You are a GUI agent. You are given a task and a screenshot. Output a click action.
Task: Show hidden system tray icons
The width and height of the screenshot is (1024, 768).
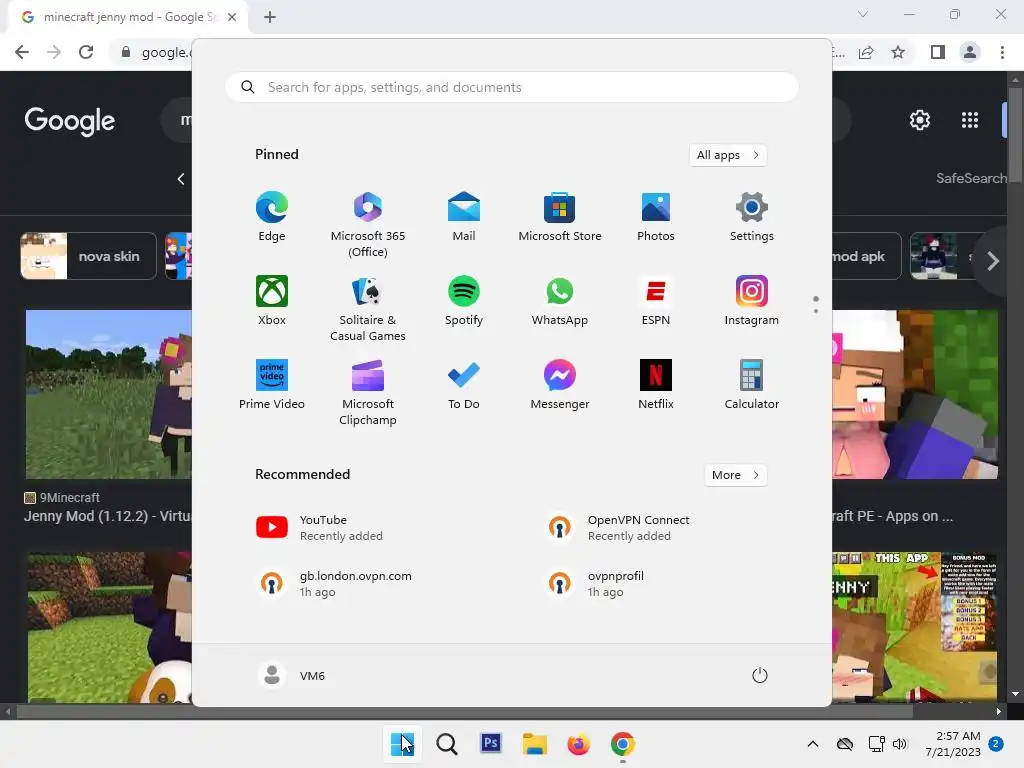[813, 744]
